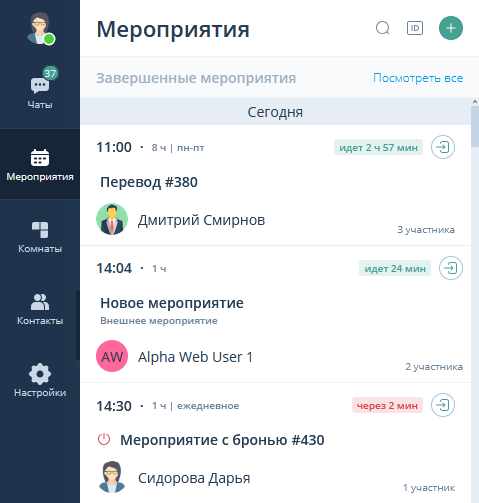The width and height of the screenshot is (479, 503).
Task: Go to Контакты in the sidebar
Action: [x=40, y=308]
